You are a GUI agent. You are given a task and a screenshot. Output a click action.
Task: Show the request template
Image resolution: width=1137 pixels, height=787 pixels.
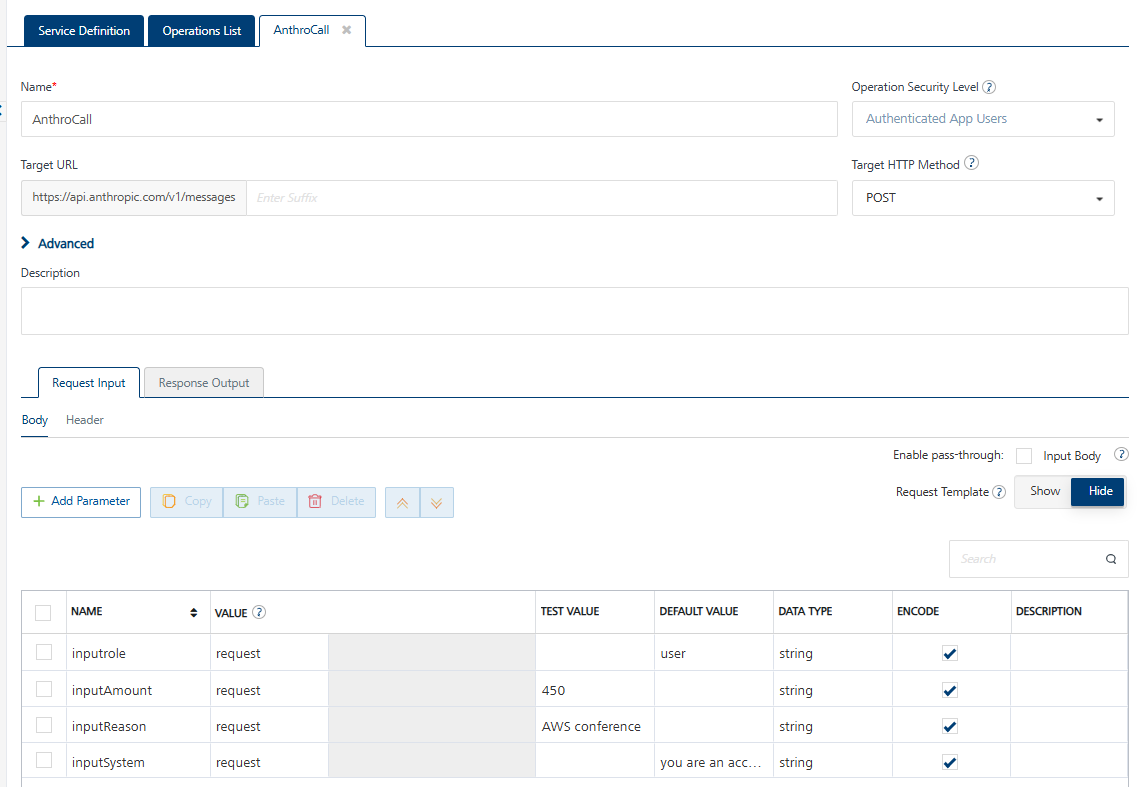(1044, 491)
